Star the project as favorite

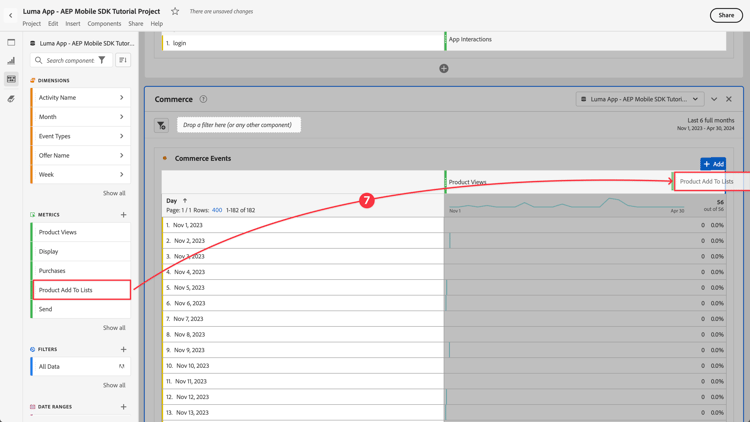[x=175, y=11]
